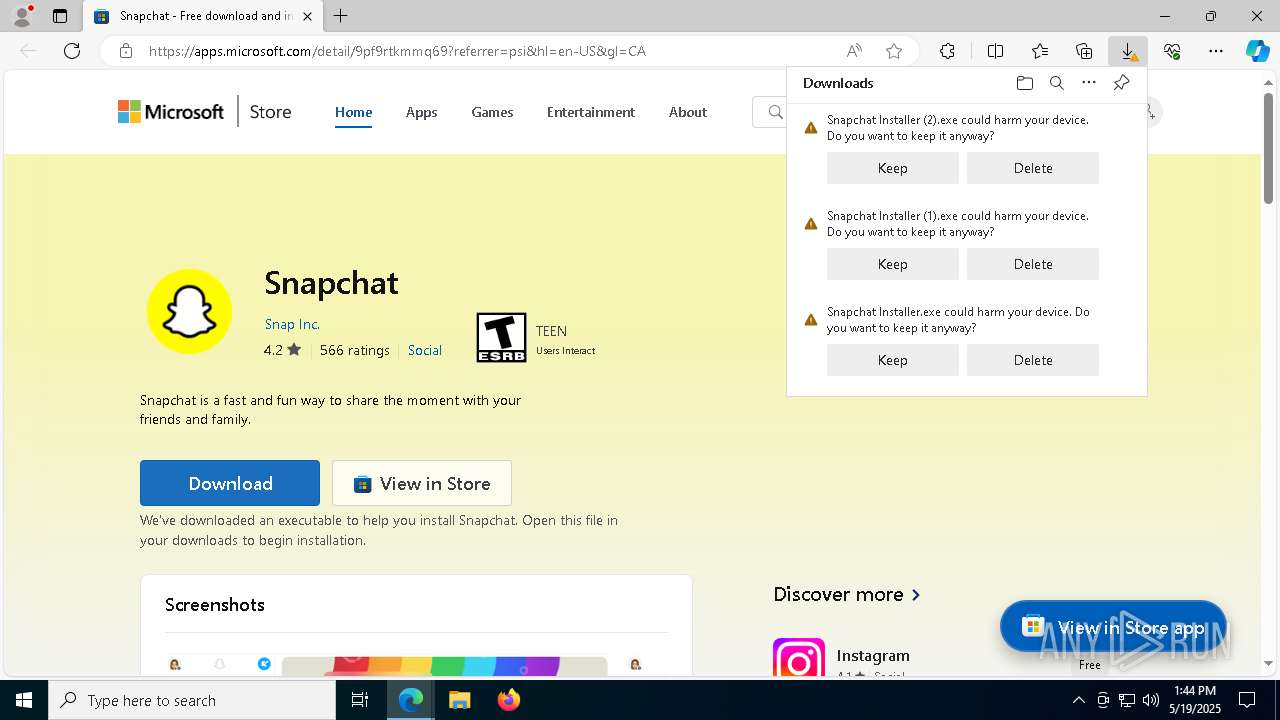1280x720 pixels.
Task: Open the Collections icon
Action: pyautogui.click(x=1084, y=51)
